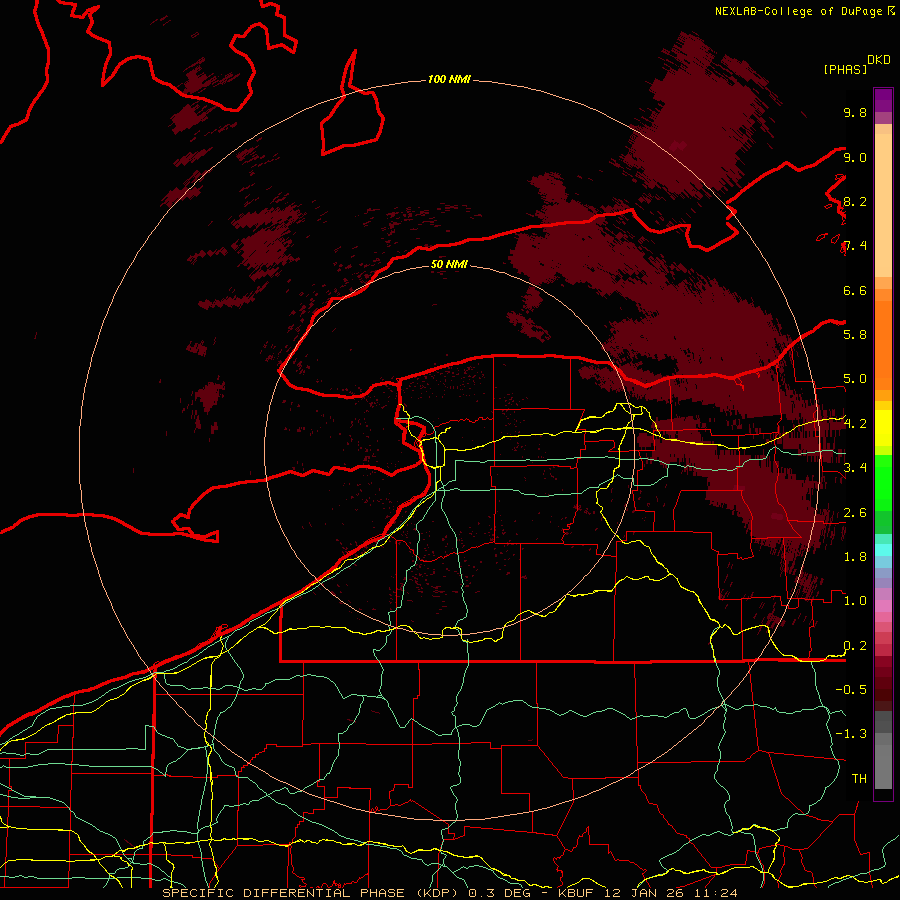This screenshot has width=900, height=900.
Task: Click the TH threshold label
Action: click(x=859, y=778)
